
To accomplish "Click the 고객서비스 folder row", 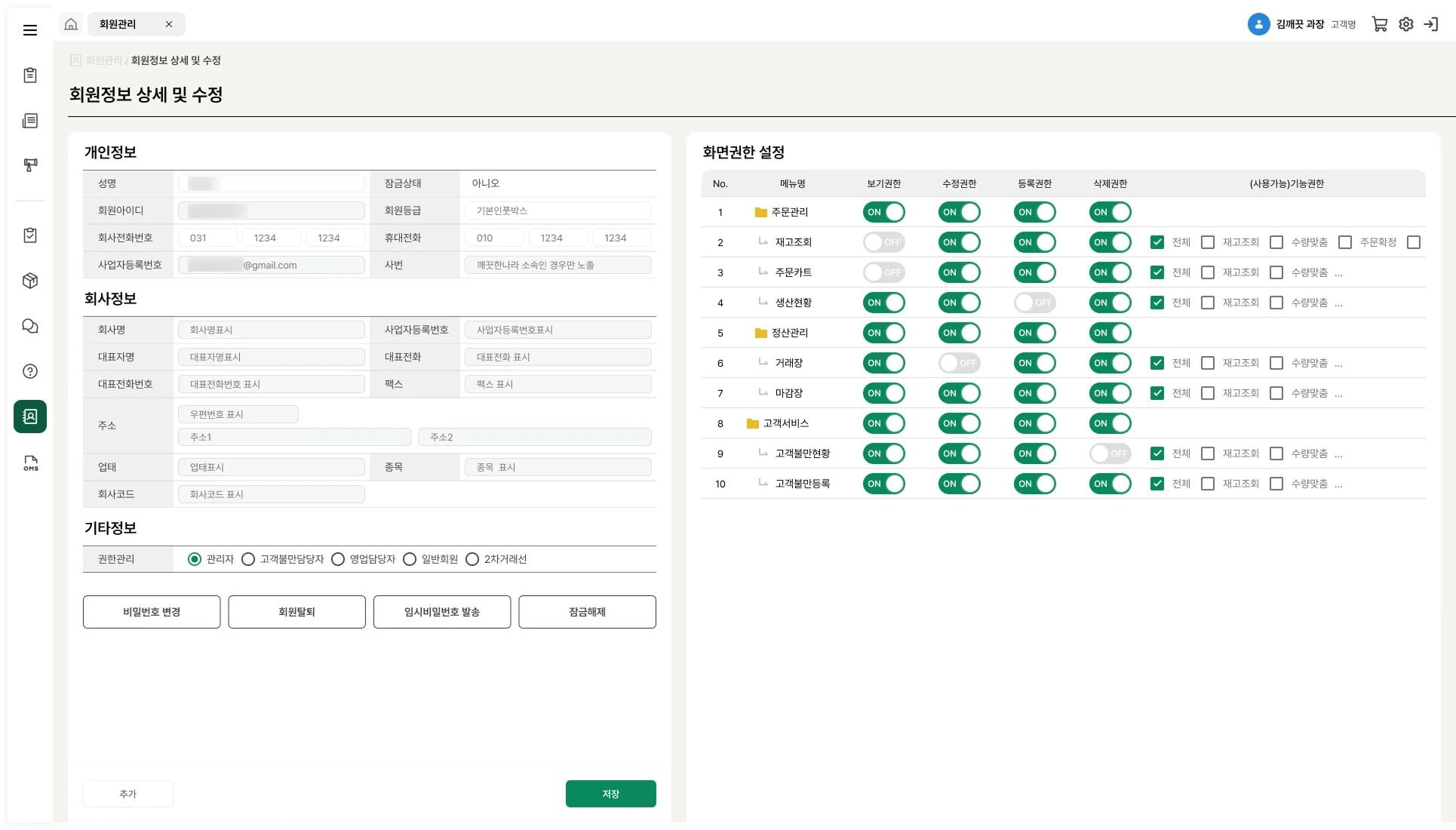I will (1064, 423).
